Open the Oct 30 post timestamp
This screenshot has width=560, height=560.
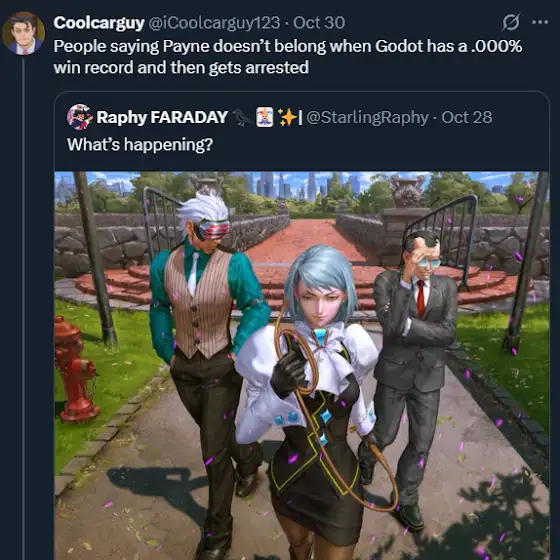click(x=319, y=23)
